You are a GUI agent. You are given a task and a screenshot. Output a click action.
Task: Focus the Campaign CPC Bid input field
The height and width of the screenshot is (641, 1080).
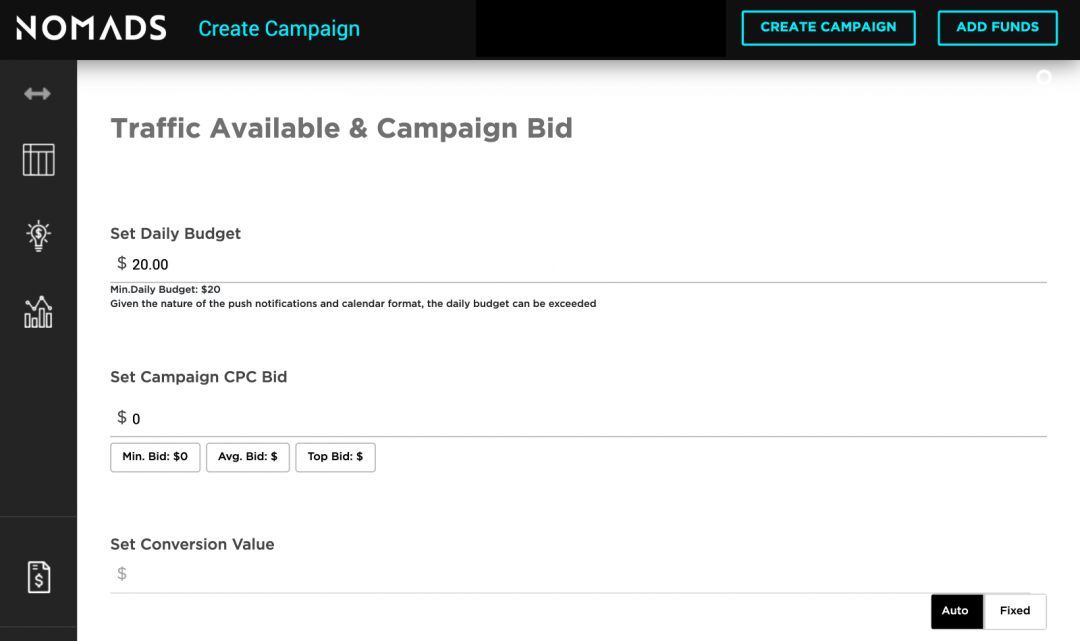pos(580,419)
